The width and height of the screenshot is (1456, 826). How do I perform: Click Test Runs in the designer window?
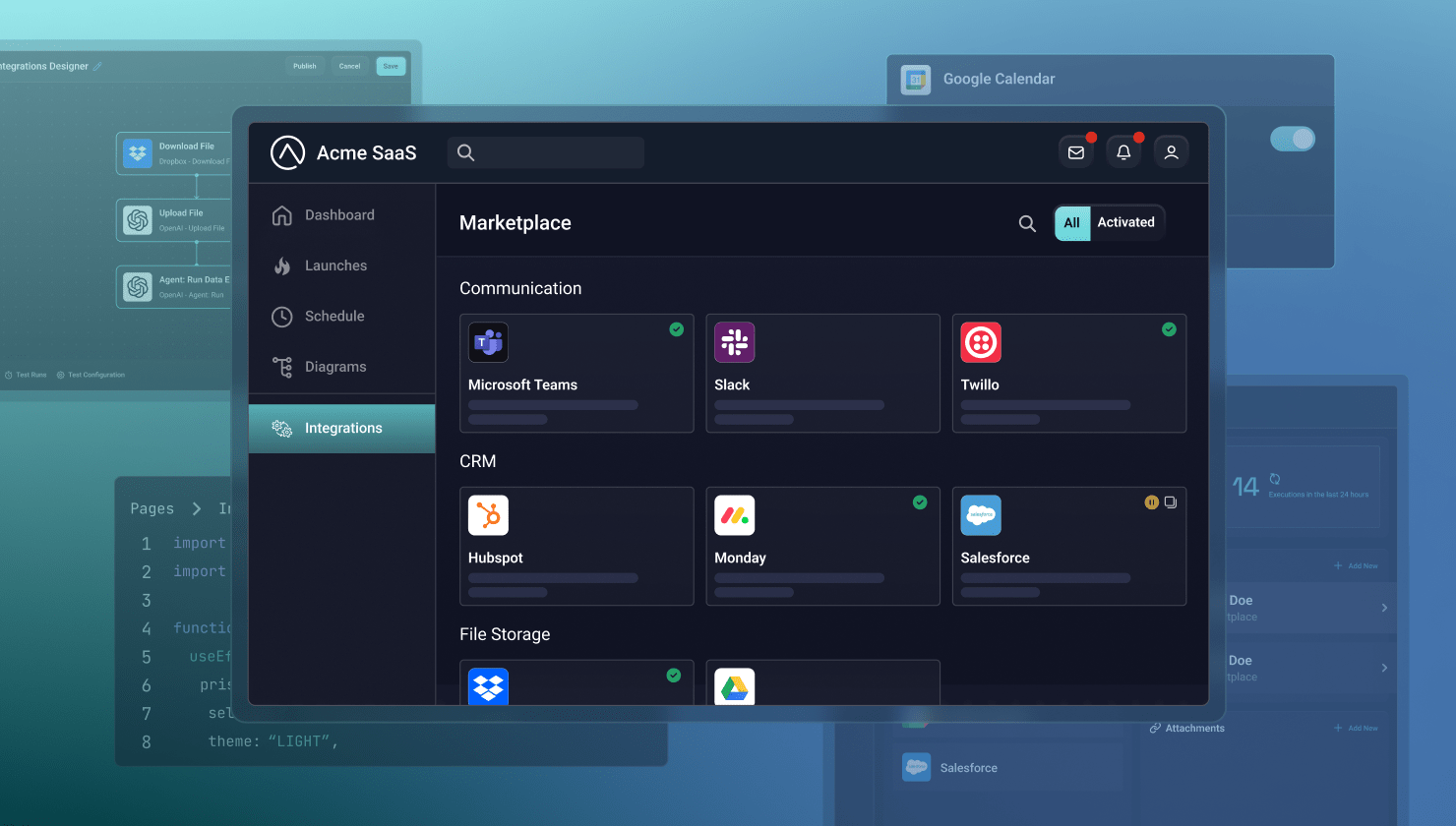(x=26, y=375)
